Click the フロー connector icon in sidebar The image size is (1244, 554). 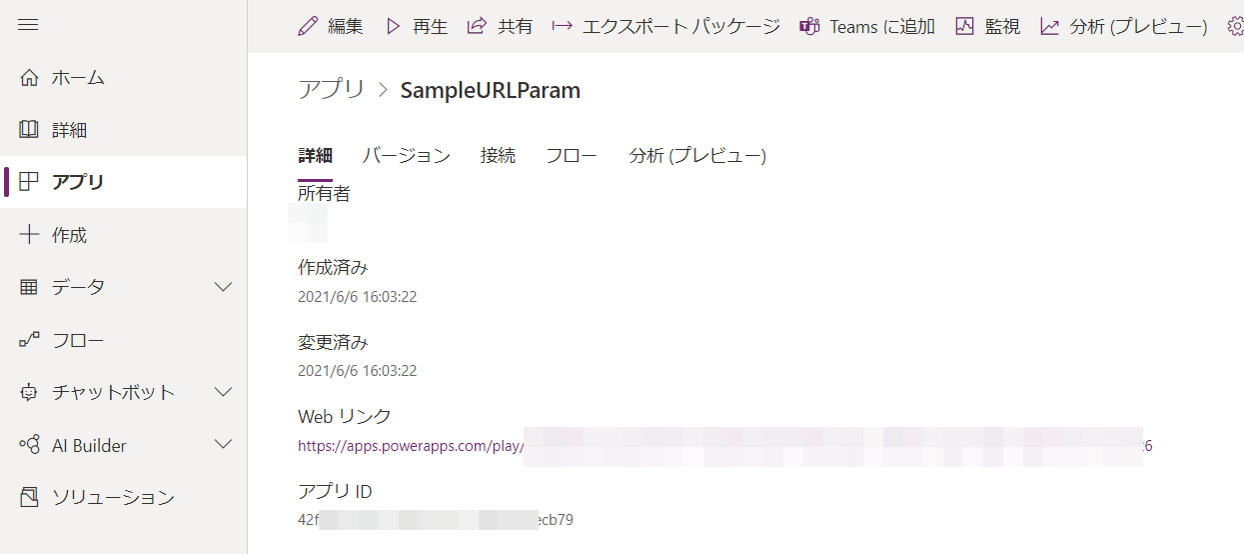(x=29, y=340)
